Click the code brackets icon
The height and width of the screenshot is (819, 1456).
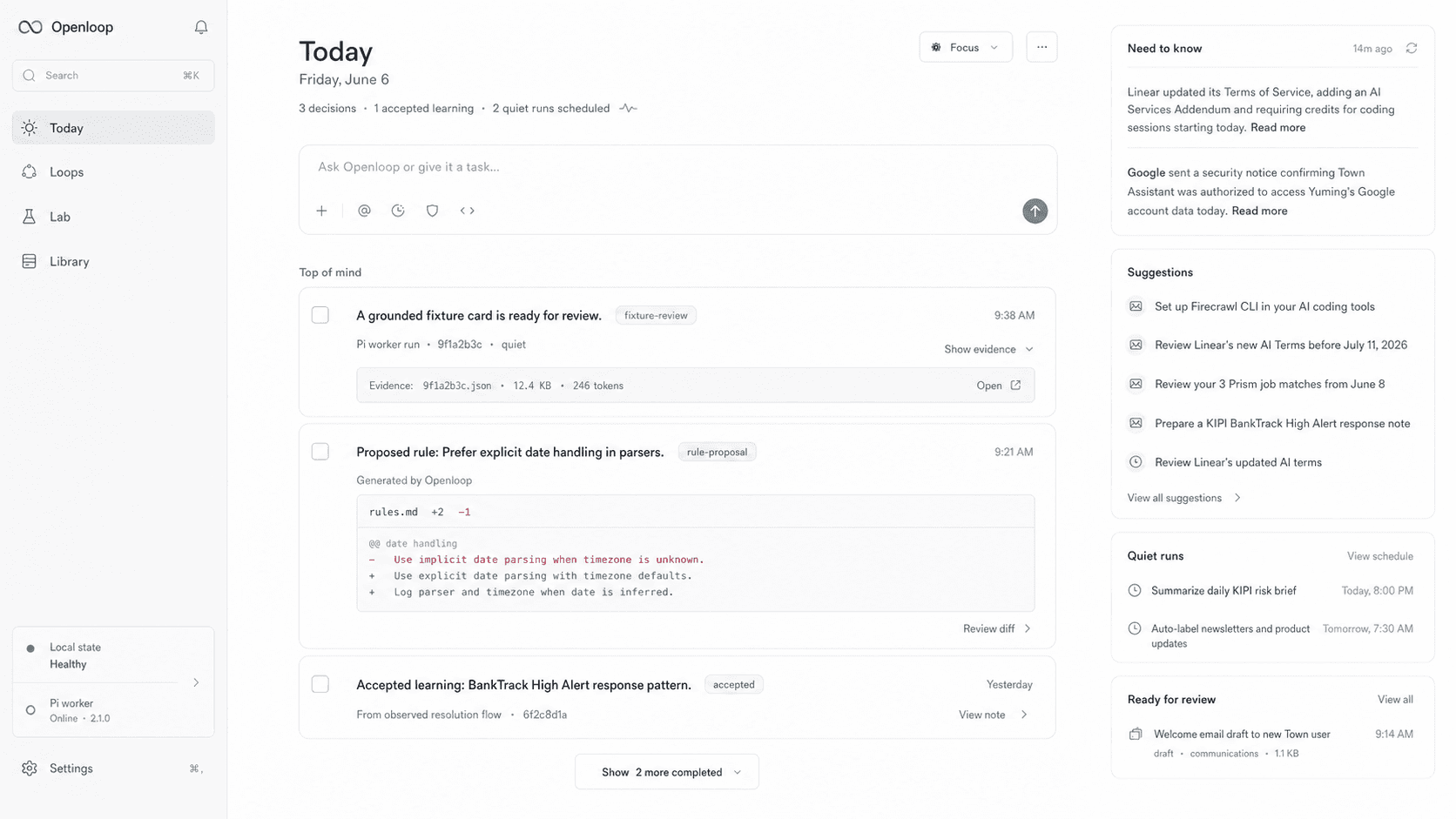(x=468, y=211)
